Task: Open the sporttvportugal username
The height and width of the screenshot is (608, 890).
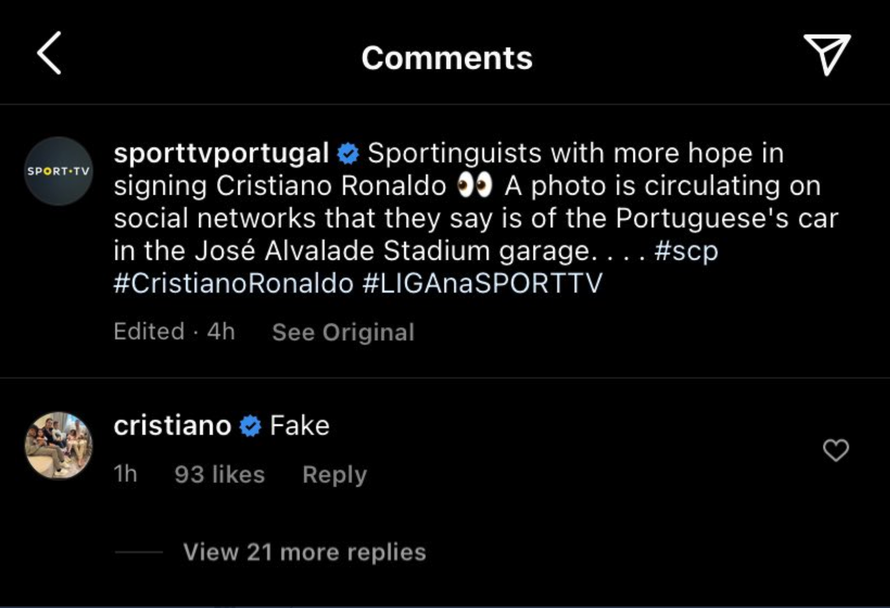Action: 221,154
